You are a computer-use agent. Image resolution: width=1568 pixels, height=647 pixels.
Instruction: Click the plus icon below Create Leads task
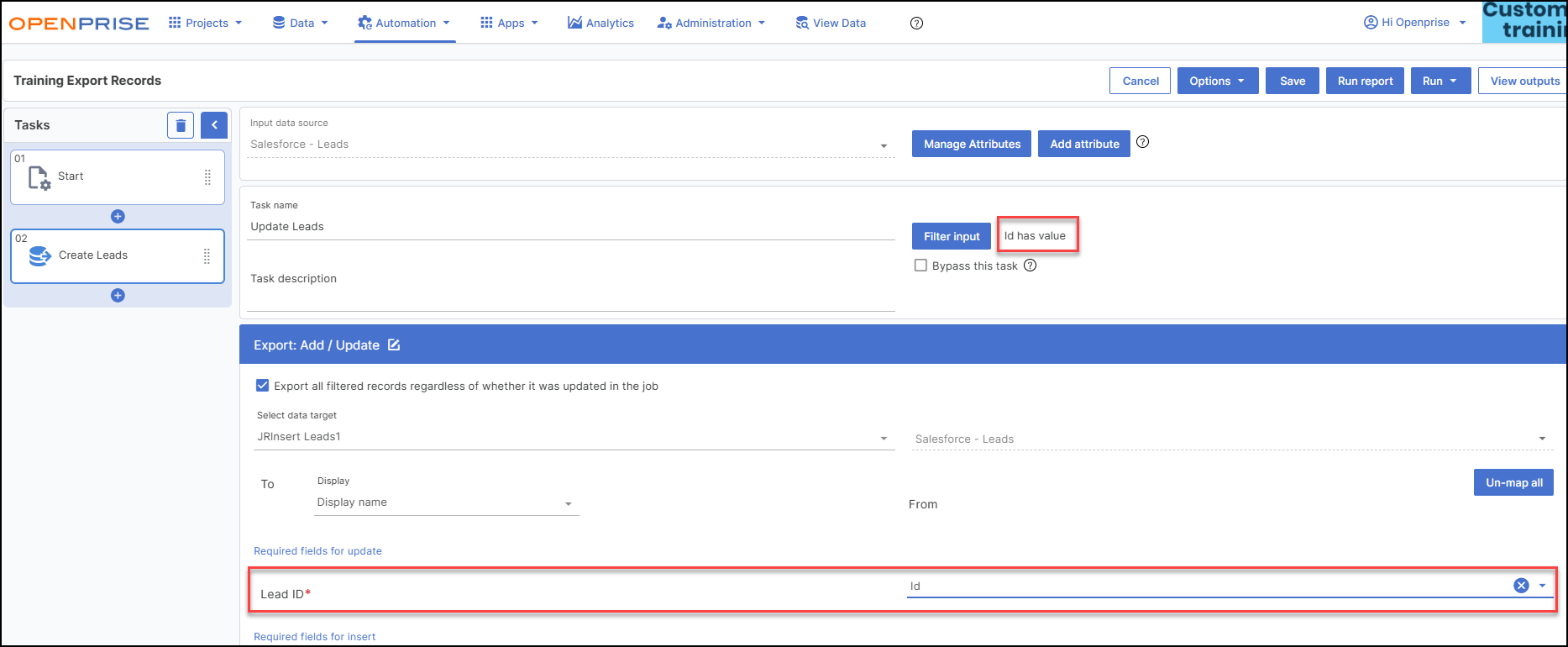point(118,296)
